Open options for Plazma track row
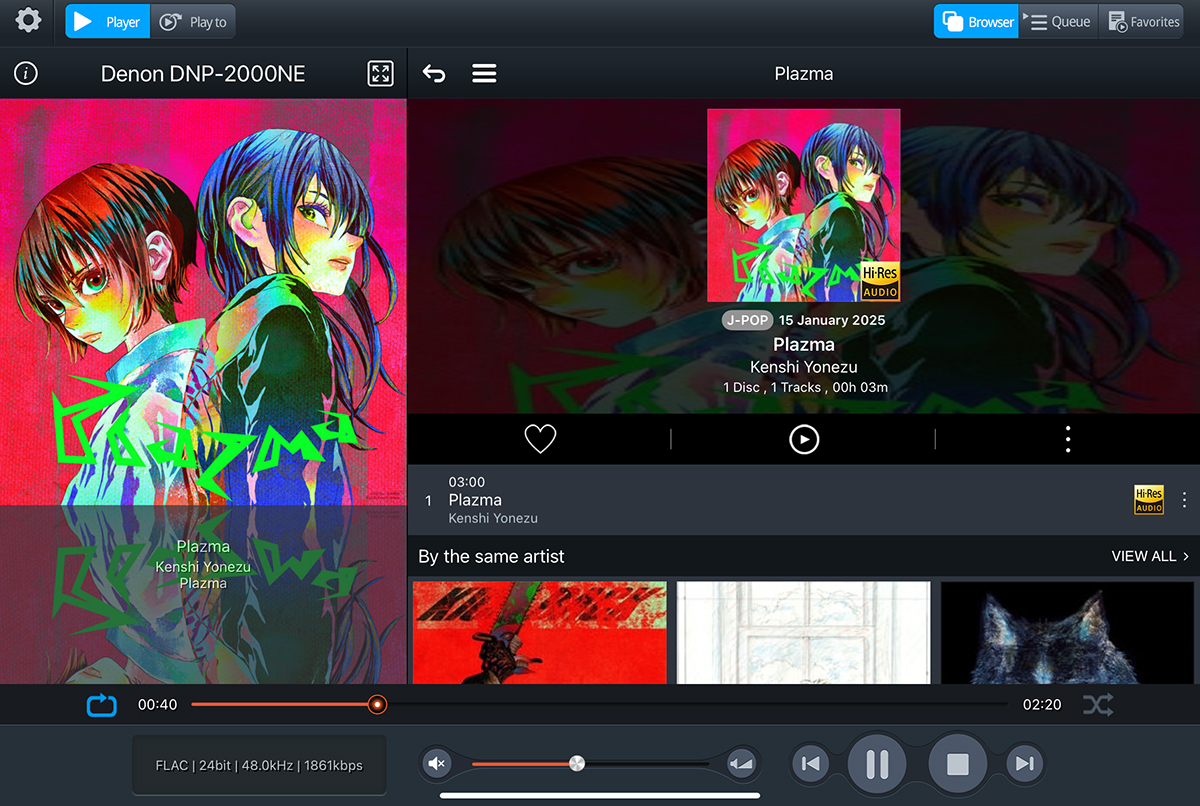1200x806 pixels. [1185, 500]
